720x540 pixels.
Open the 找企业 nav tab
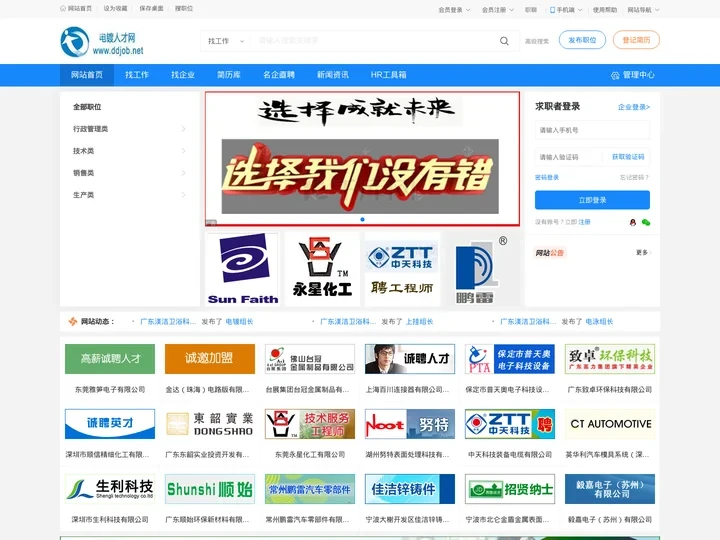click(183, 75)
